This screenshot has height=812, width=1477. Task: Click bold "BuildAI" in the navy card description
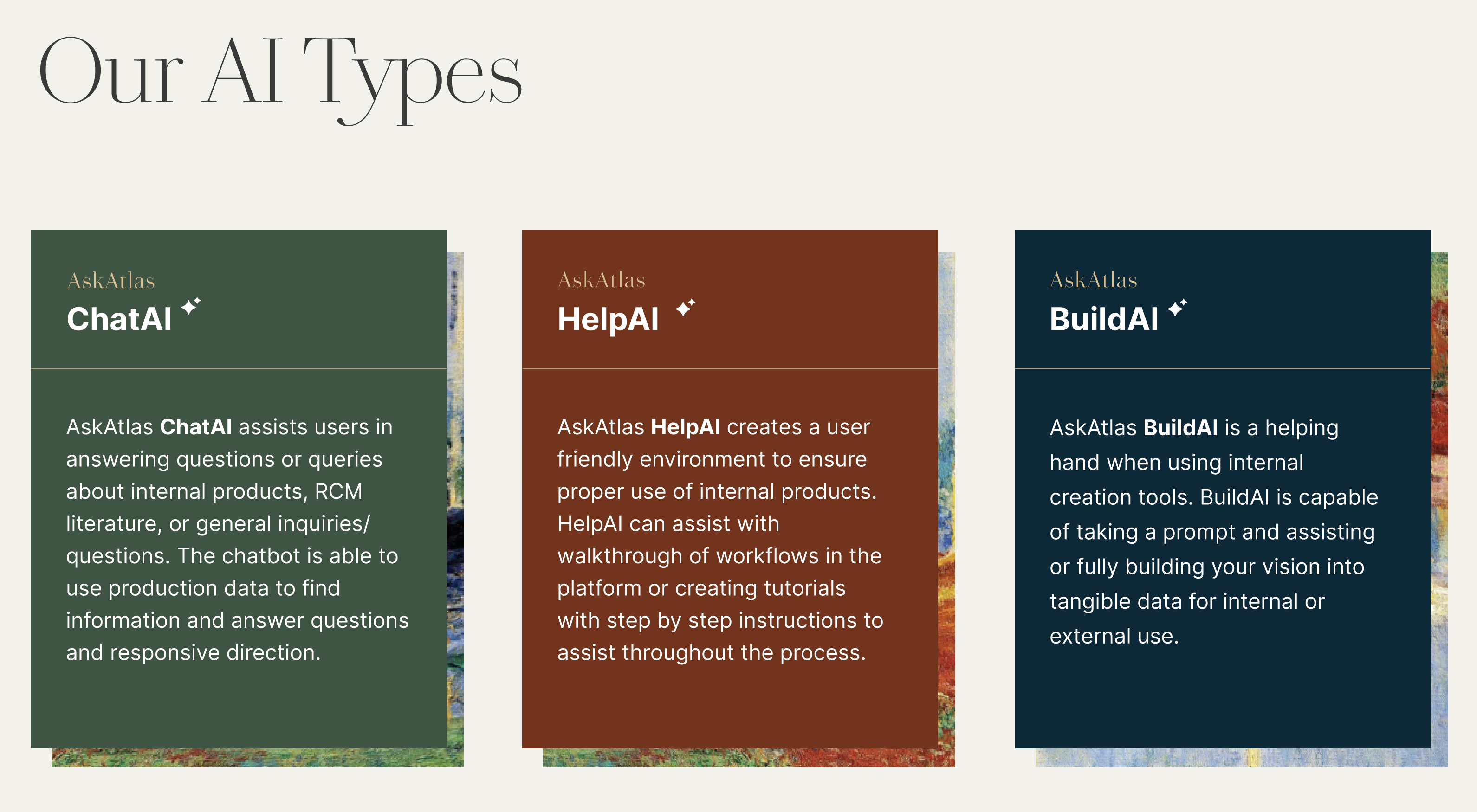[1180, 428]
